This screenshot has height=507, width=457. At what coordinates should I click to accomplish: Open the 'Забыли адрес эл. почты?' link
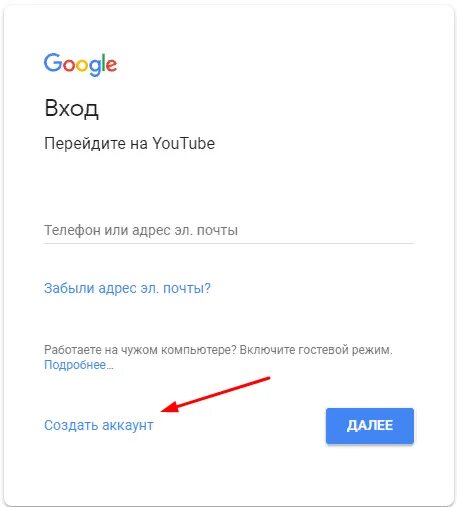[127, 288]
